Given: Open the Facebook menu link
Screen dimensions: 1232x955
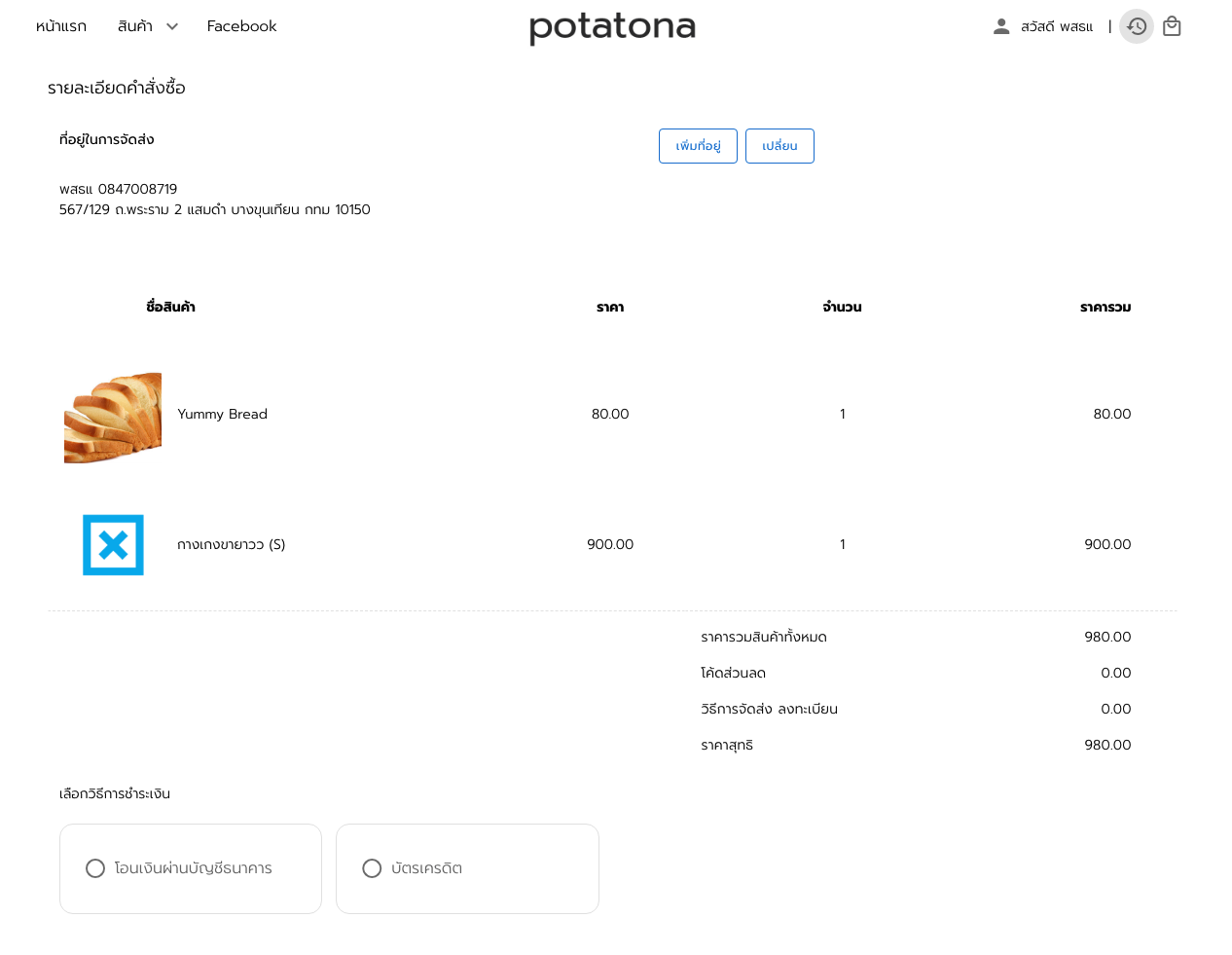Looking at the screenshot, I should point(241,26).
